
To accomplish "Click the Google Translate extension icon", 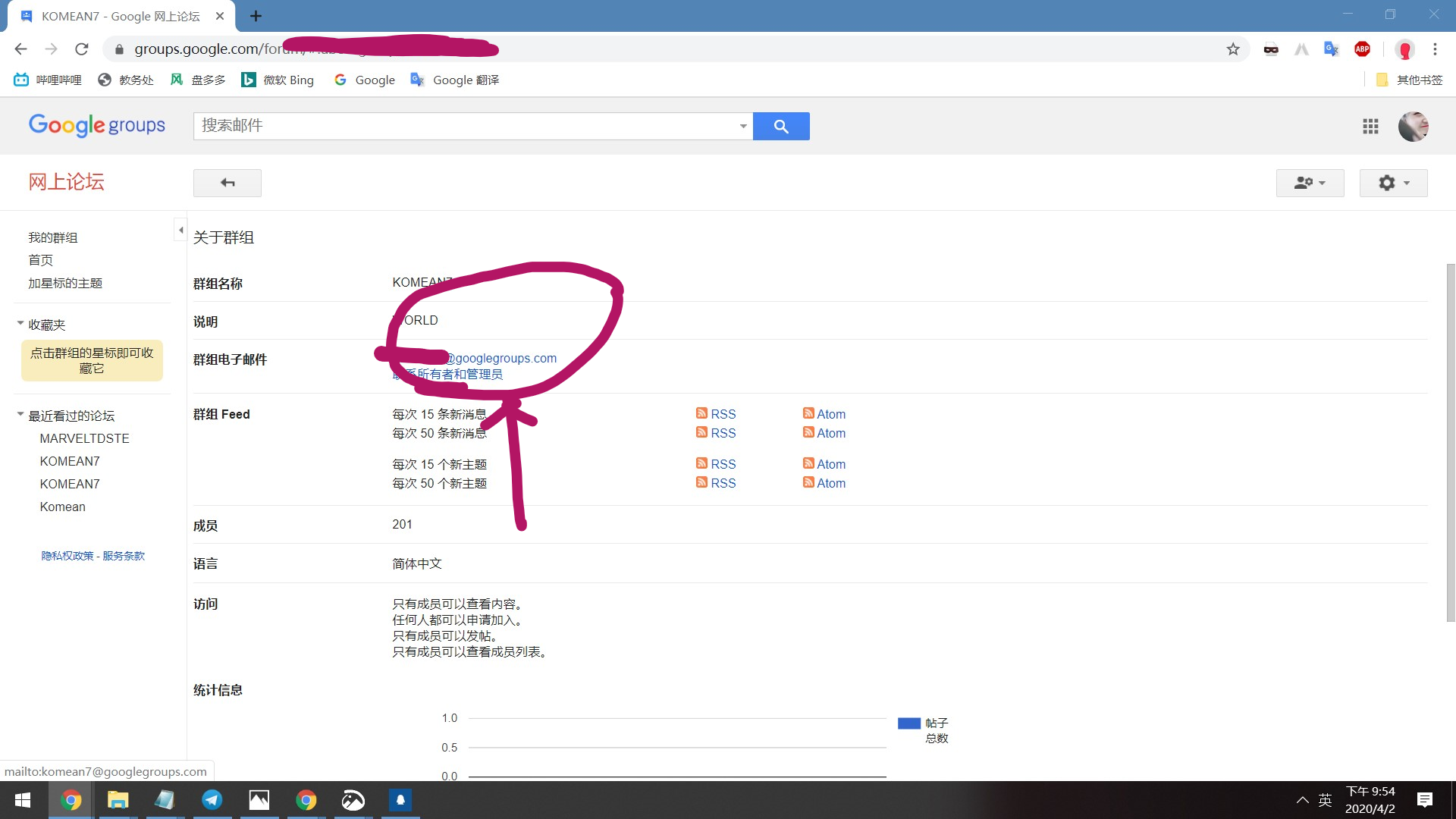I will coord(1331,49).
